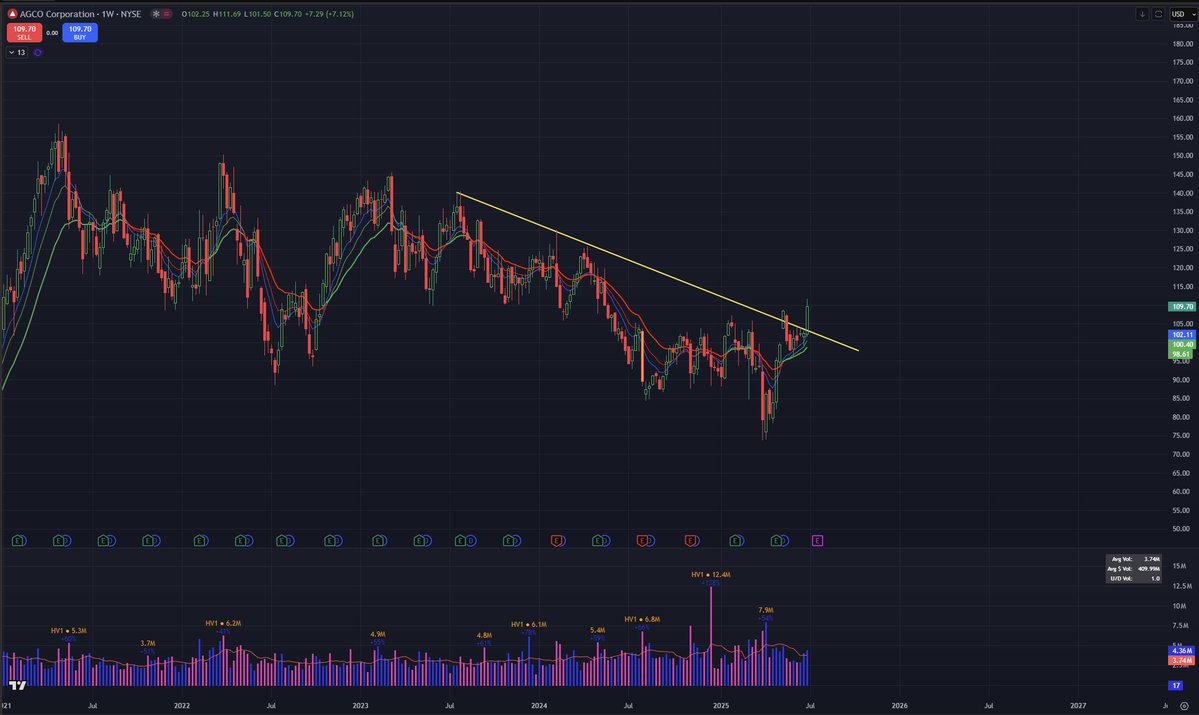Viewport: 1199px width, 715px height.
Task: Click the AGCO Corporation red logo icon
Action: point(11,14)
